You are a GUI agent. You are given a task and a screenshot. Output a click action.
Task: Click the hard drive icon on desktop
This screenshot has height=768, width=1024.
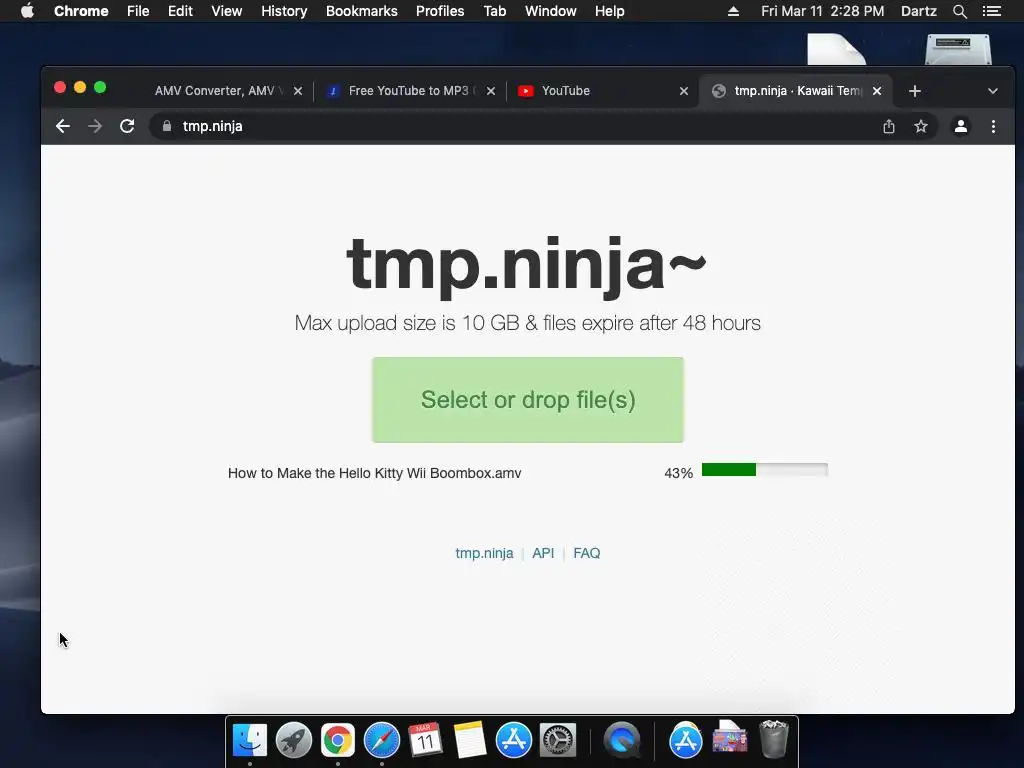coord(958,49)
